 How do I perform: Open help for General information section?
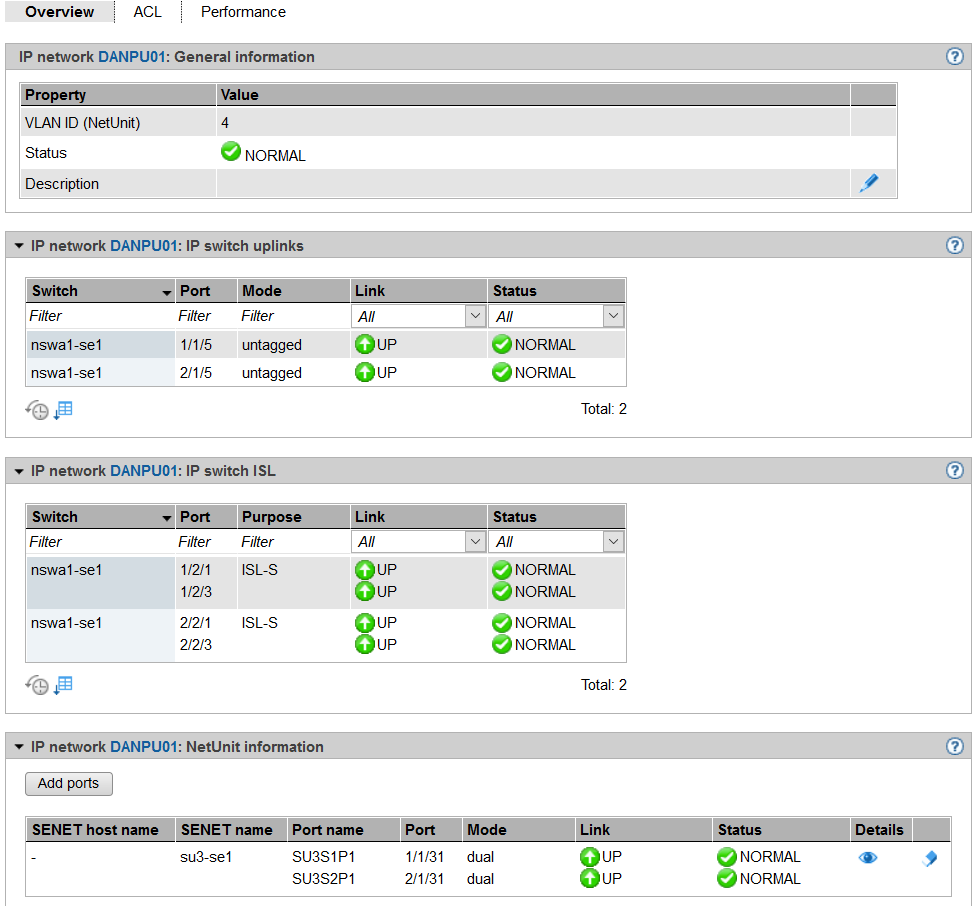954,57
